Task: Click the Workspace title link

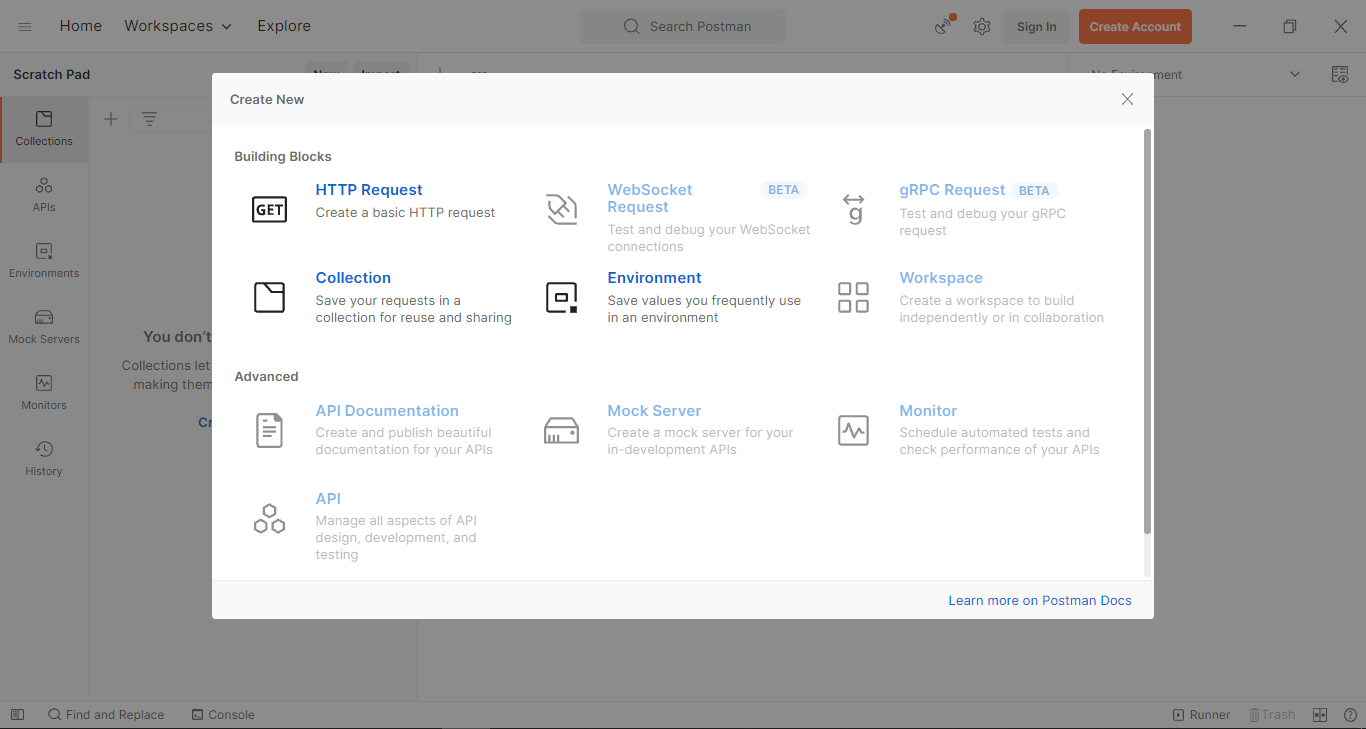Action: pyautogui.click(x=941, y=278)
